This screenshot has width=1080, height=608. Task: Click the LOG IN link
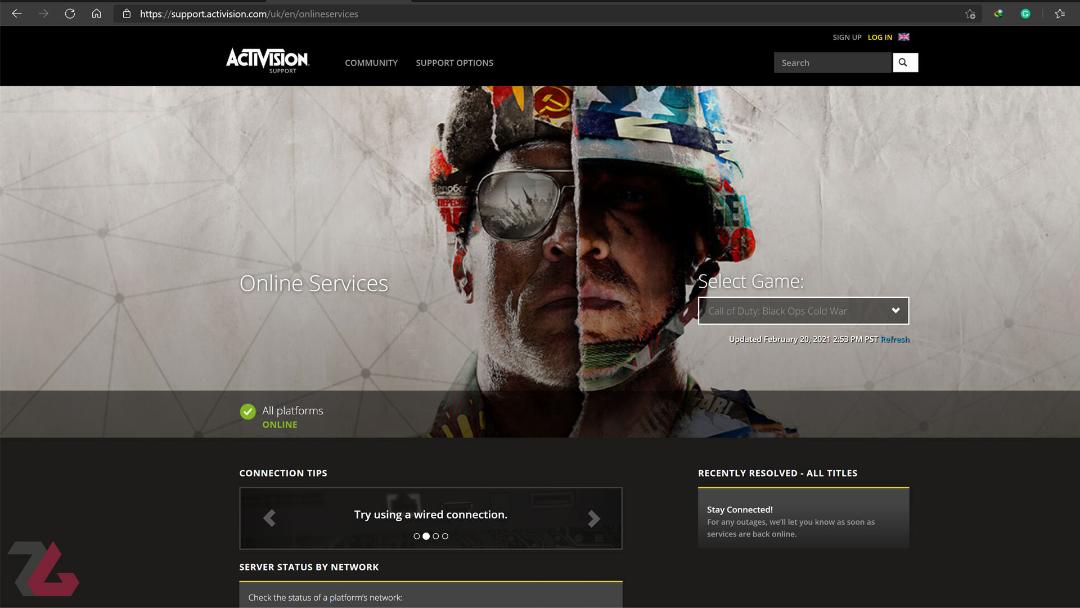[x=880, y=37]
